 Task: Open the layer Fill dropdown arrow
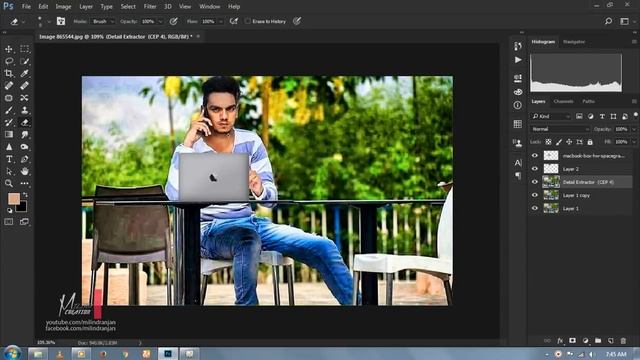(634, 142)
